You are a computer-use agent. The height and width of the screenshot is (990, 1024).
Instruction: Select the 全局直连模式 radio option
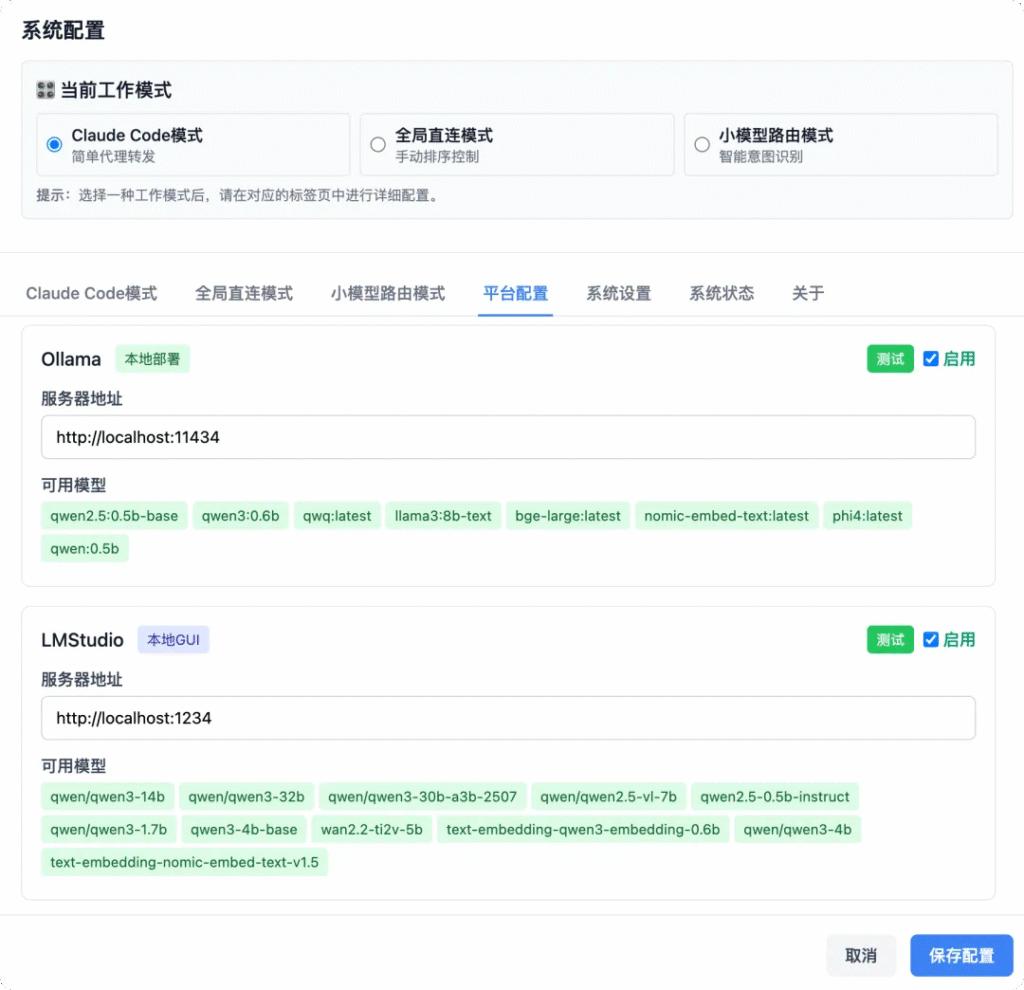(377, 144)
